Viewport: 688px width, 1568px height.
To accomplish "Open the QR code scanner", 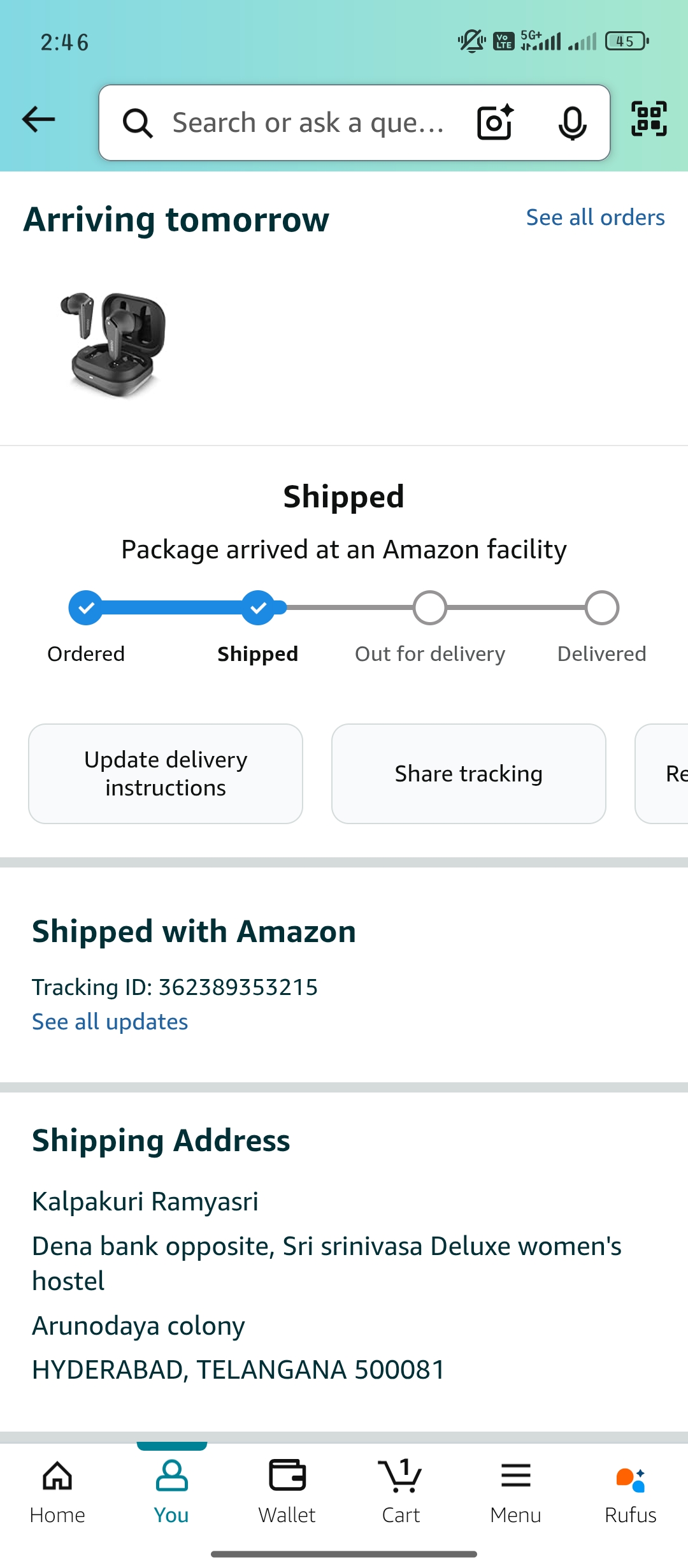I will point(649,119).
